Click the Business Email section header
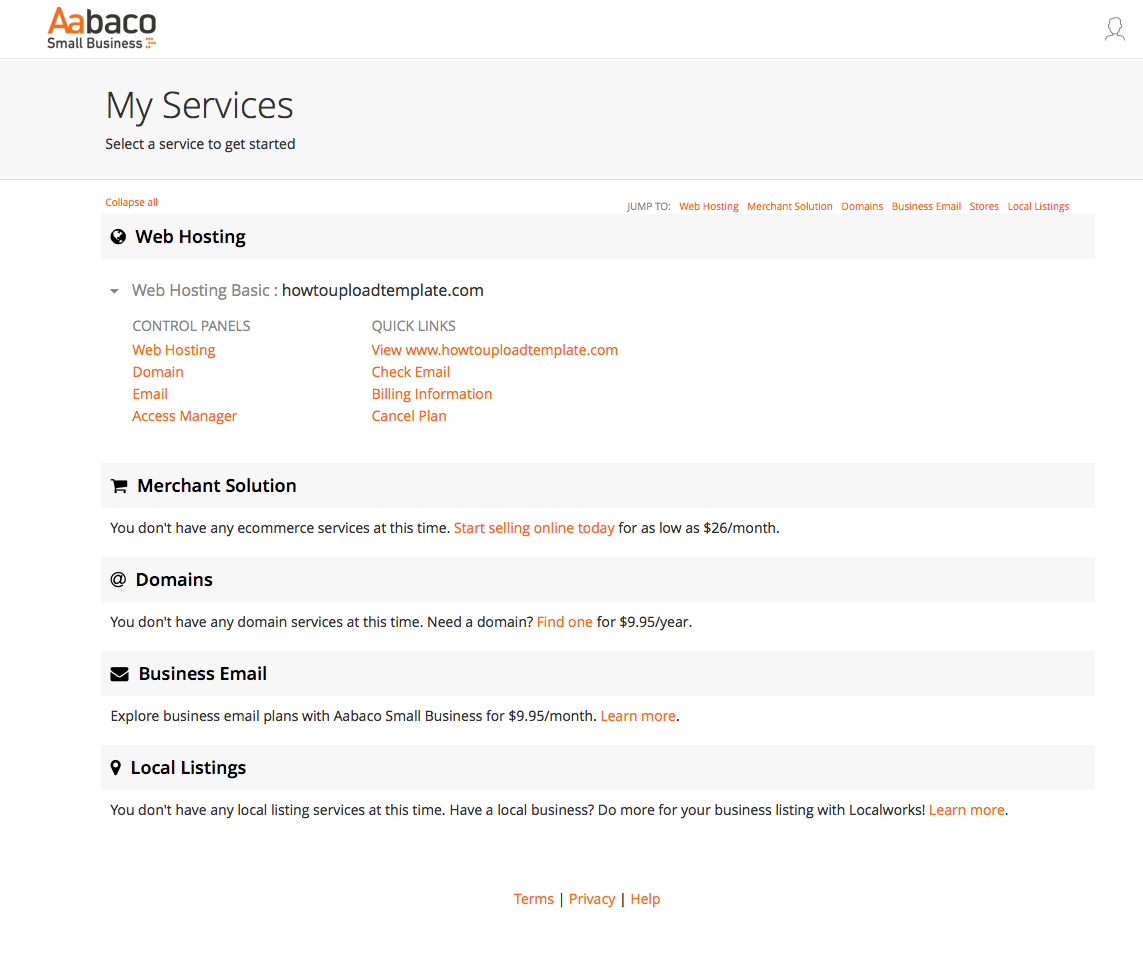 pyautogui.click(x=598, y=674)
